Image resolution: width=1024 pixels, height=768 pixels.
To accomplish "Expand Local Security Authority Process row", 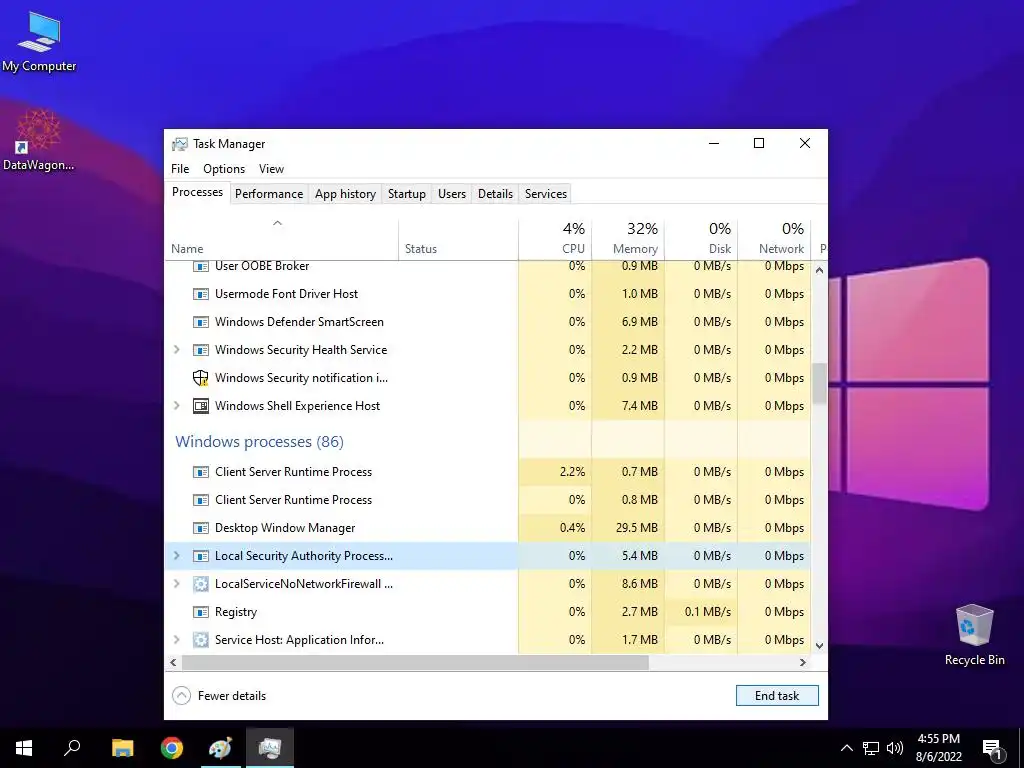I will click(176, 556).
